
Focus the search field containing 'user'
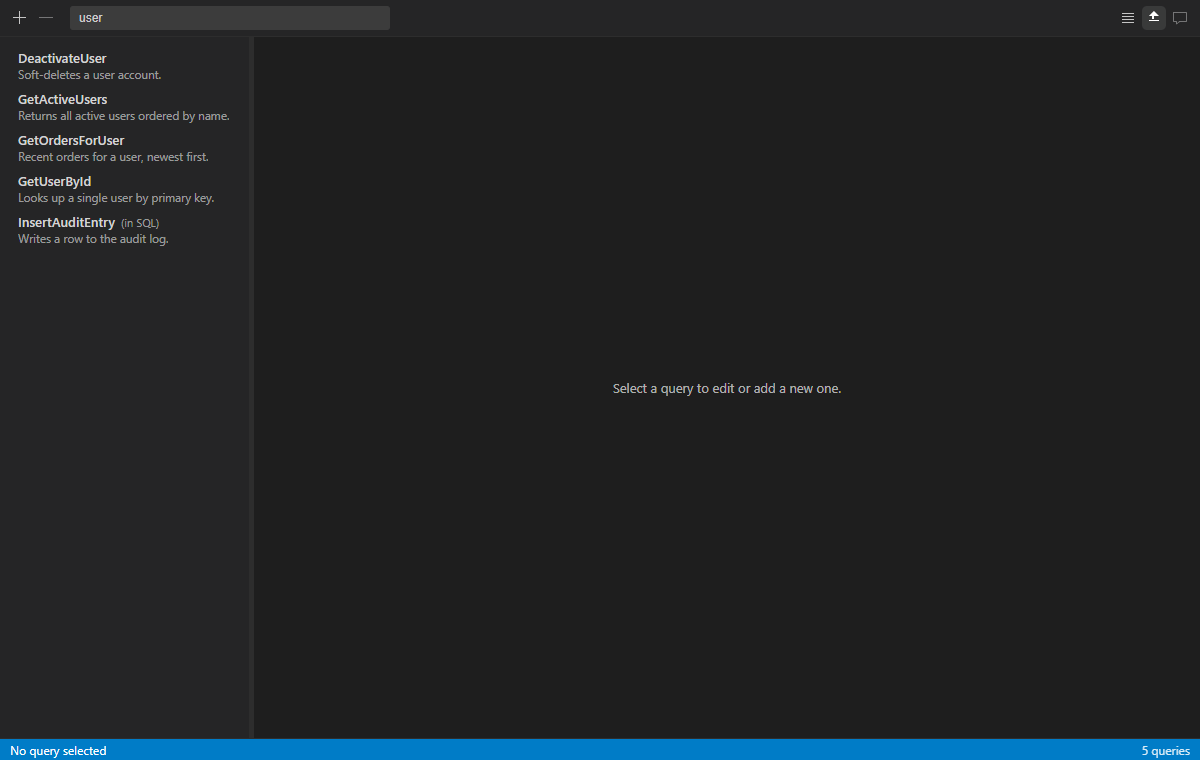point(230,18)
